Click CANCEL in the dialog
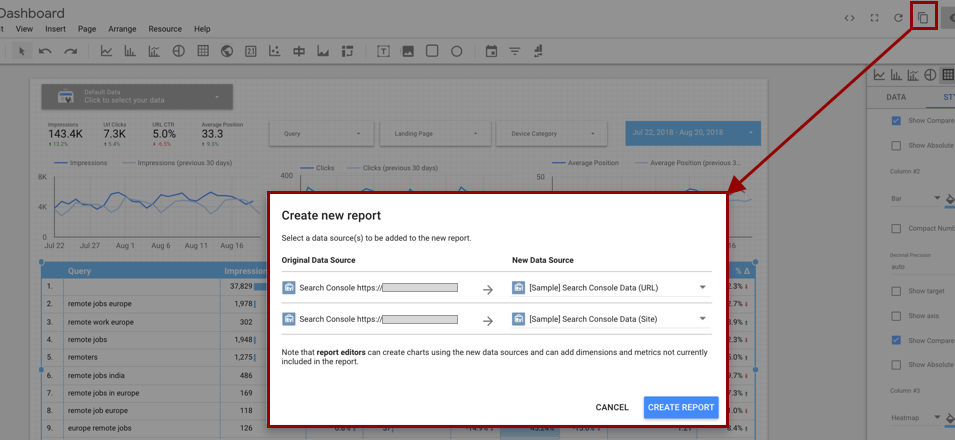The width and height of the screenshot is (955, 440). pyautogui.click(x=612, y=407)
